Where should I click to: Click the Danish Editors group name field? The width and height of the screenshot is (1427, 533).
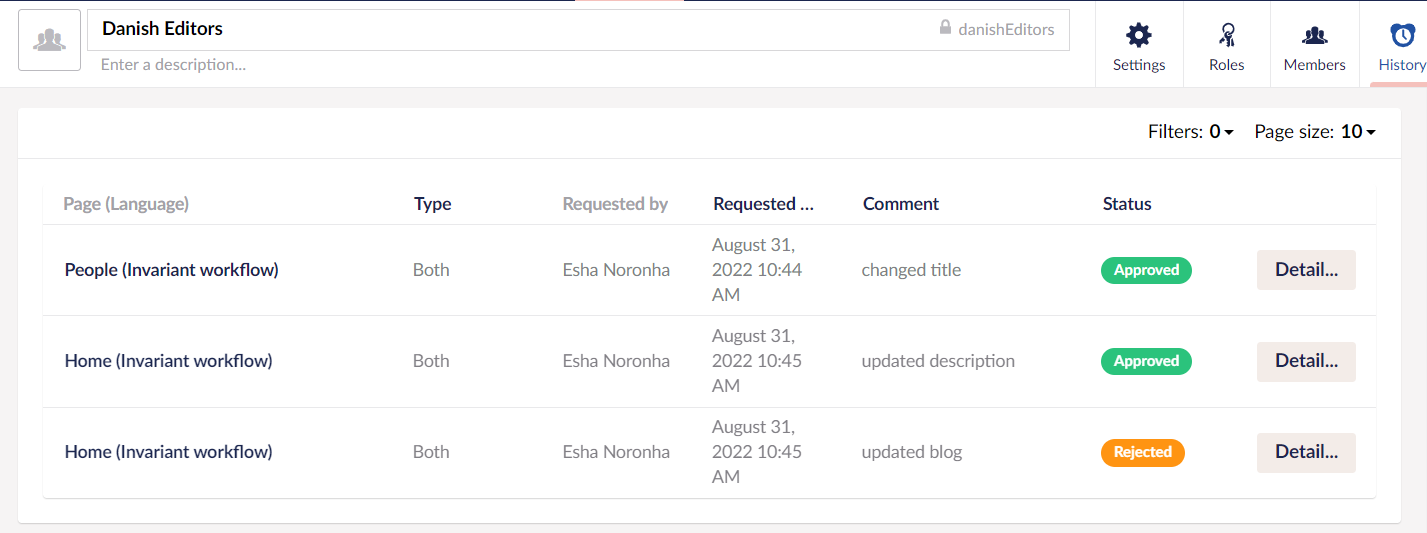point(578,30)
